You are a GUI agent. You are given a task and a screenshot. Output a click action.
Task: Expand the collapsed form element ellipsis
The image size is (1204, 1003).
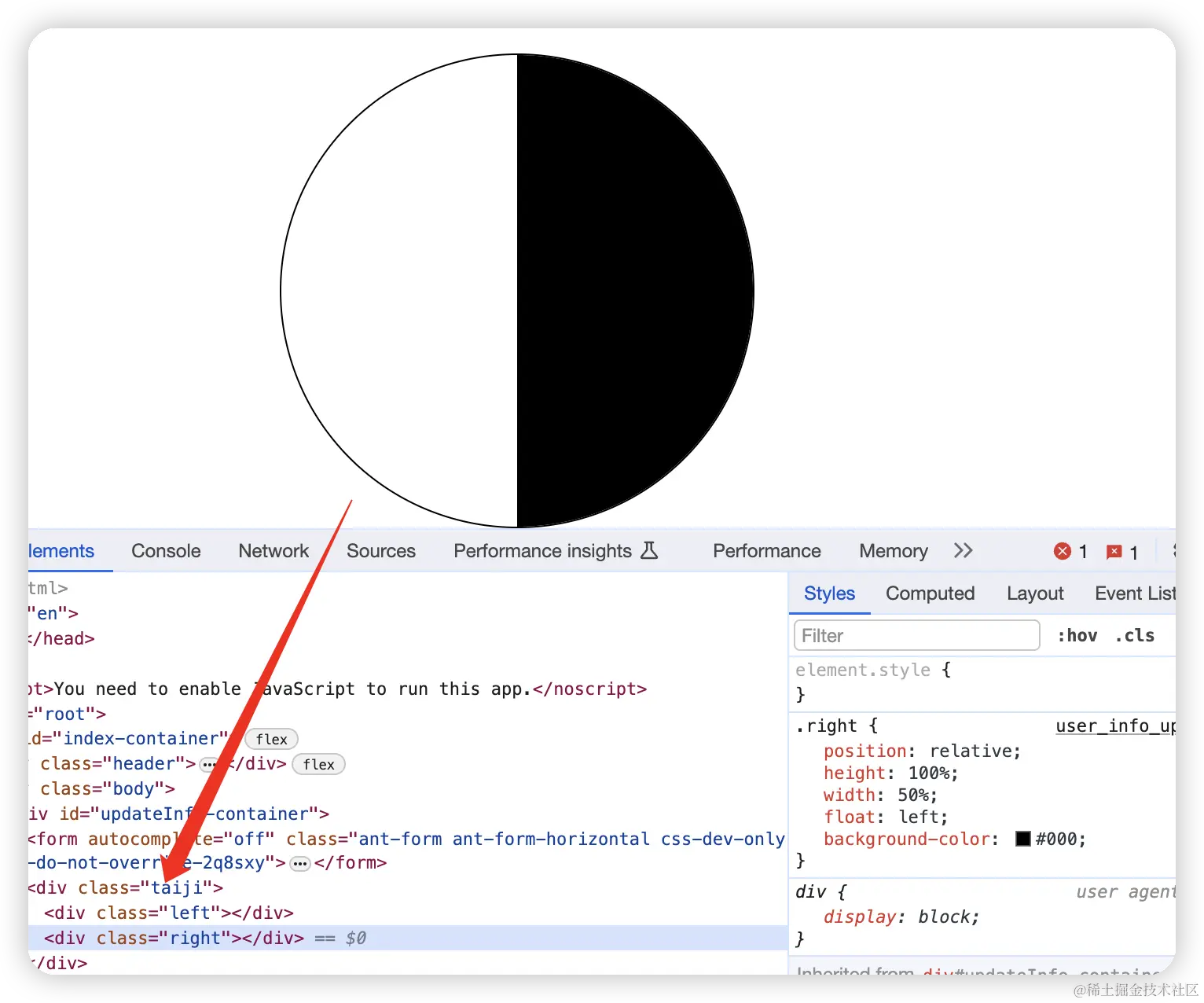click(x=300, y=864)
